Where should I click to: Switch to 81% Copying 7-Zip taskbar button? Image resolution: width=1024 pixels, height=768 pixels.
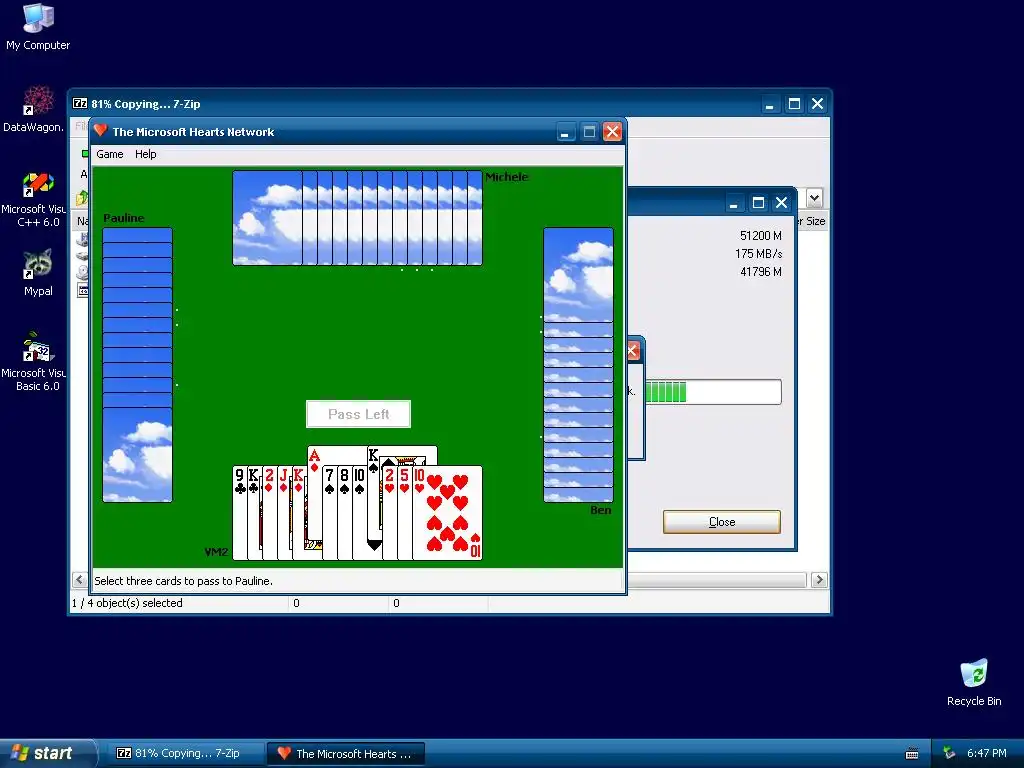click(x=186, y=754)
